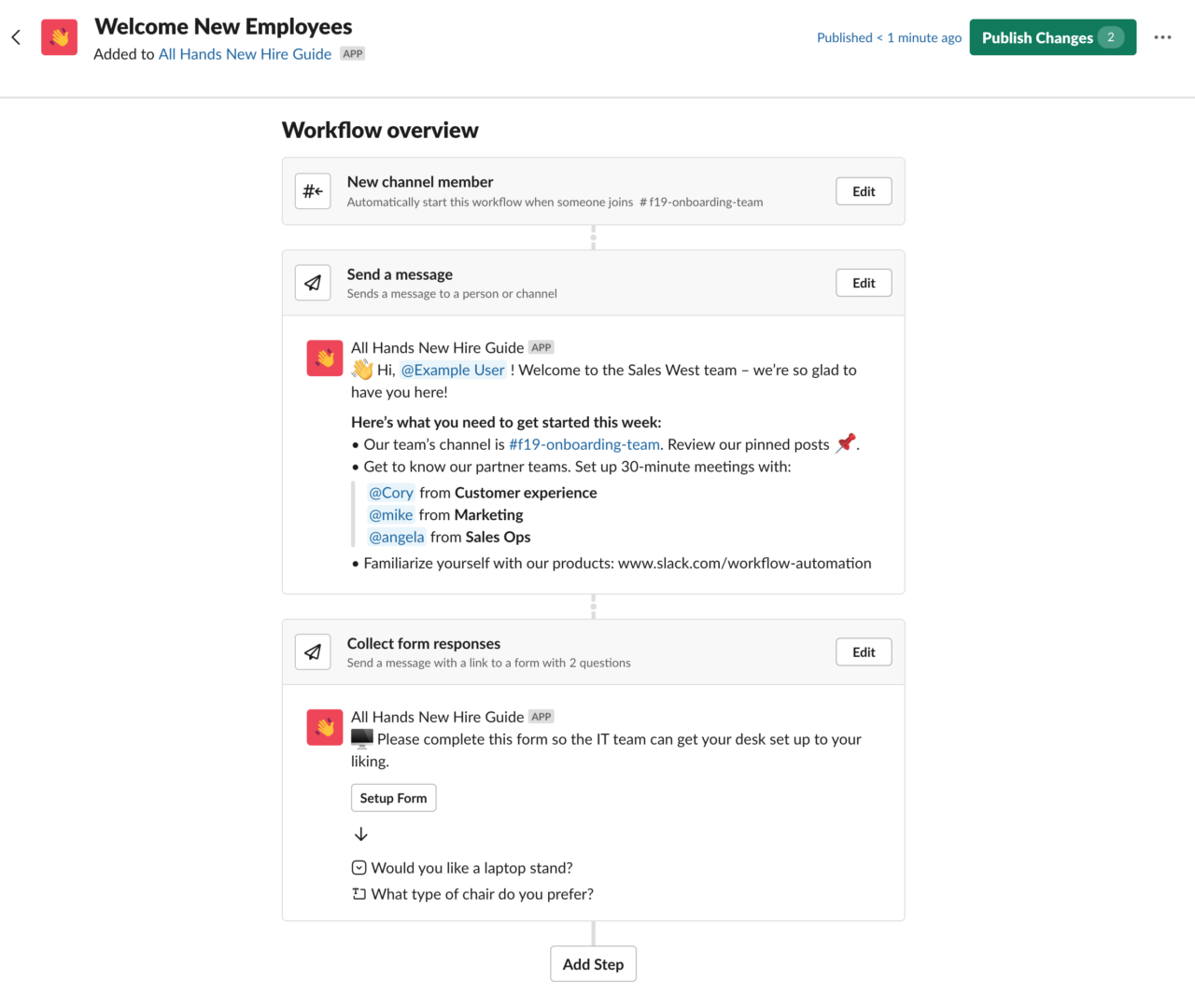
Task: Click the app avatar in the form responses preview
Action: (324, 726)
